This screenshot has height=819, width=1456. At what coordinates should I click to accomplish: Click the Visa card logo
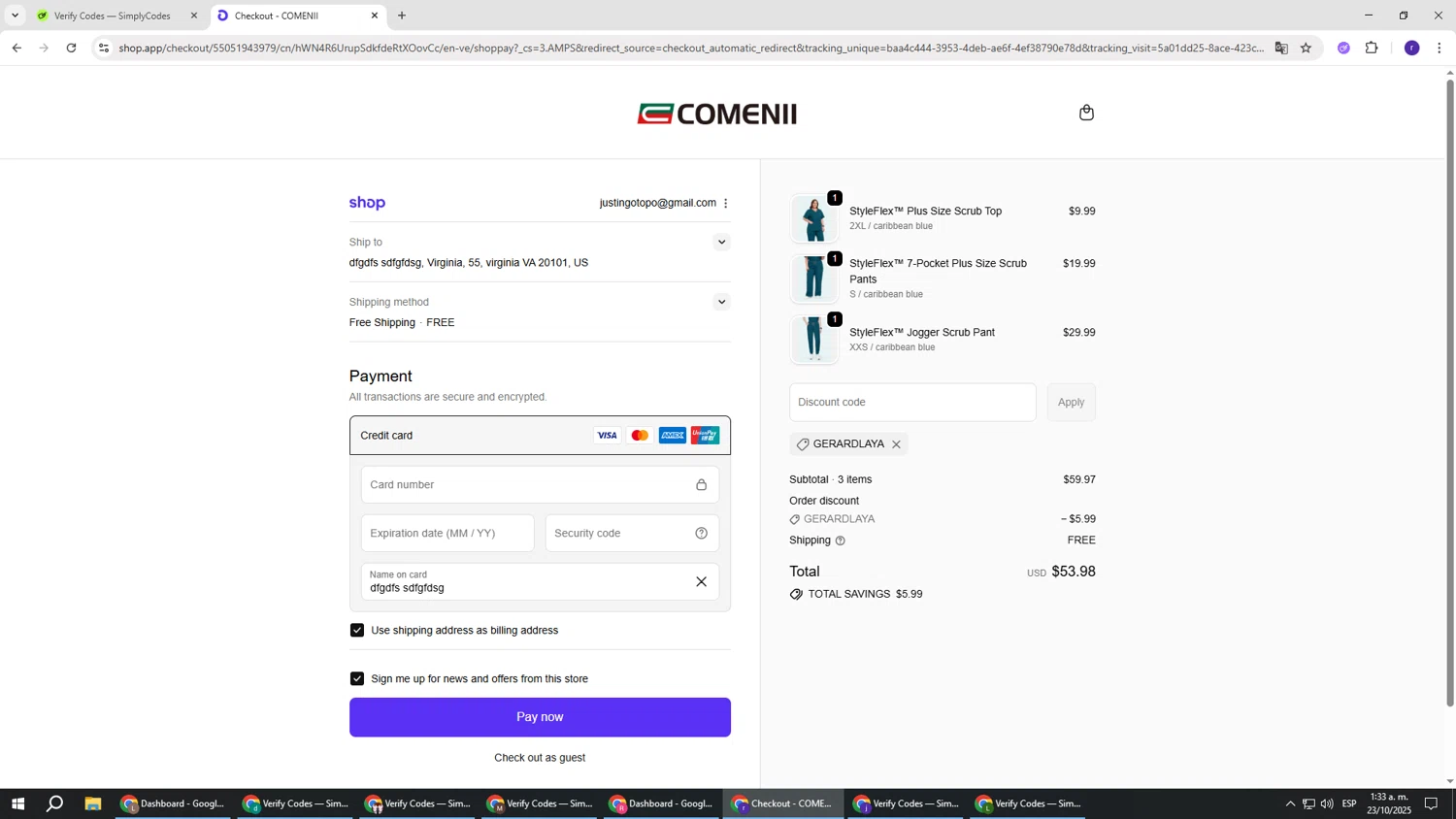coord(607,436)
